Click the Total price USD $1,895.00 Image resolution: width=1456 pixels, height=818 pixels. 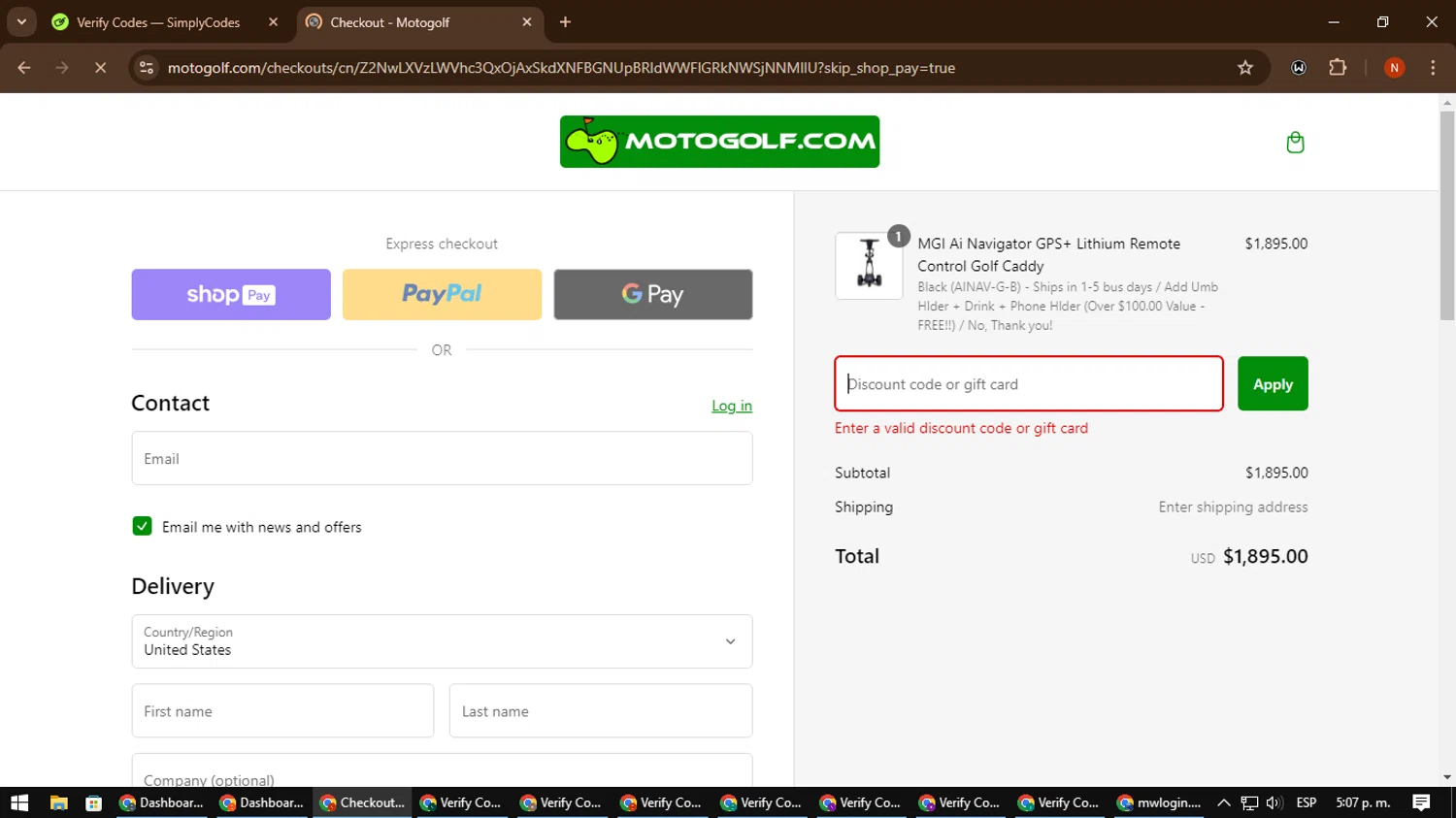click(x=1249, y=556)
